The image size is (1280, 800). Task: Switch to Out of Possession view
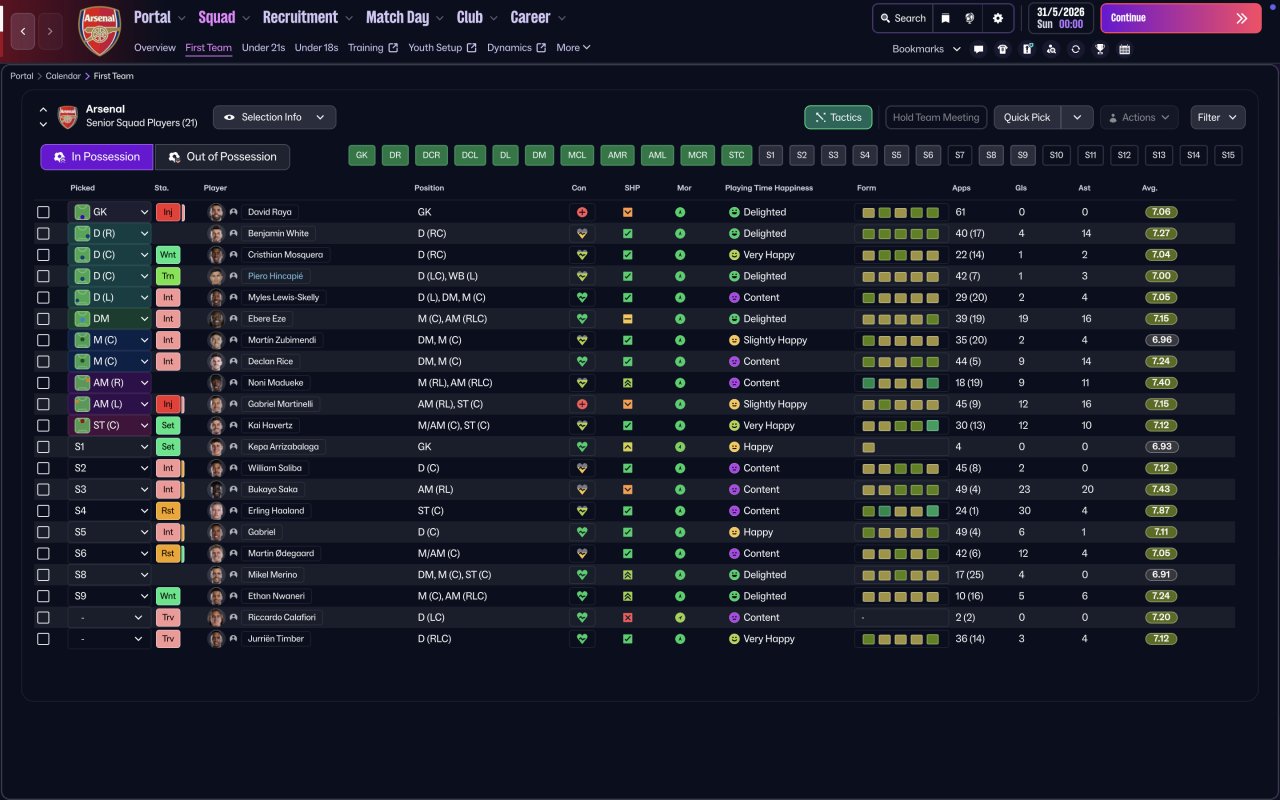[x=222, y=157]
